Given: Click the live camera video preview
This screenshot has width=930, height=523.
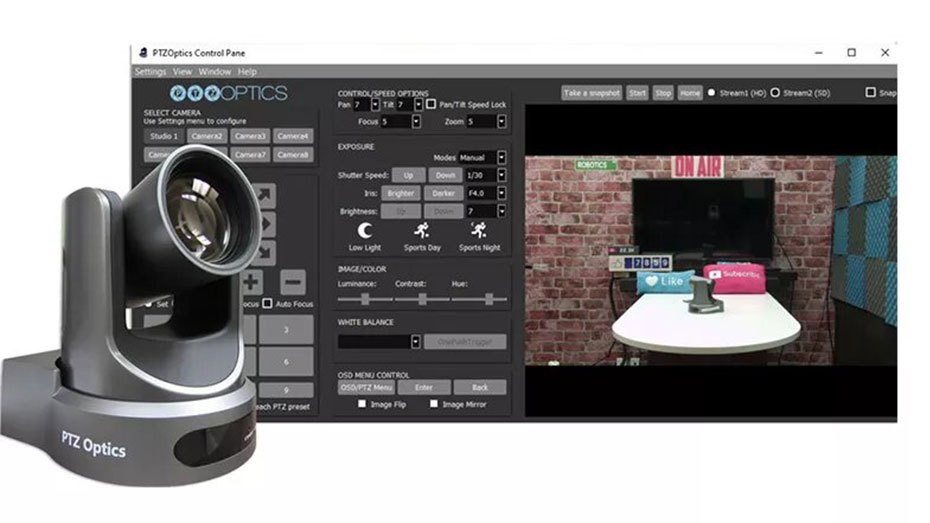Looking at the screenshot, I should 711,261.
